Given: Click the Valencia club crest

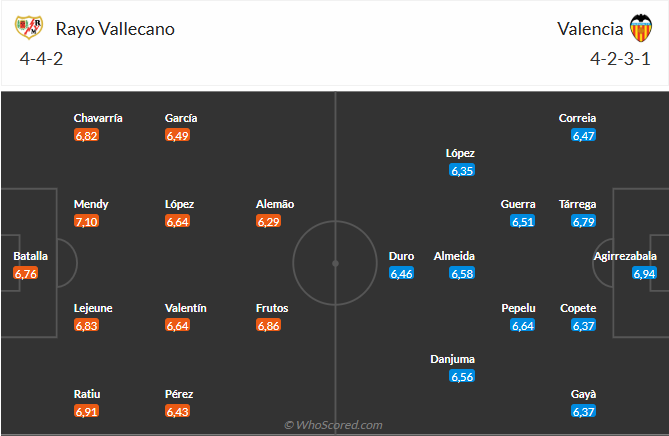Looking at the screenshot, I should click(640, 29).
